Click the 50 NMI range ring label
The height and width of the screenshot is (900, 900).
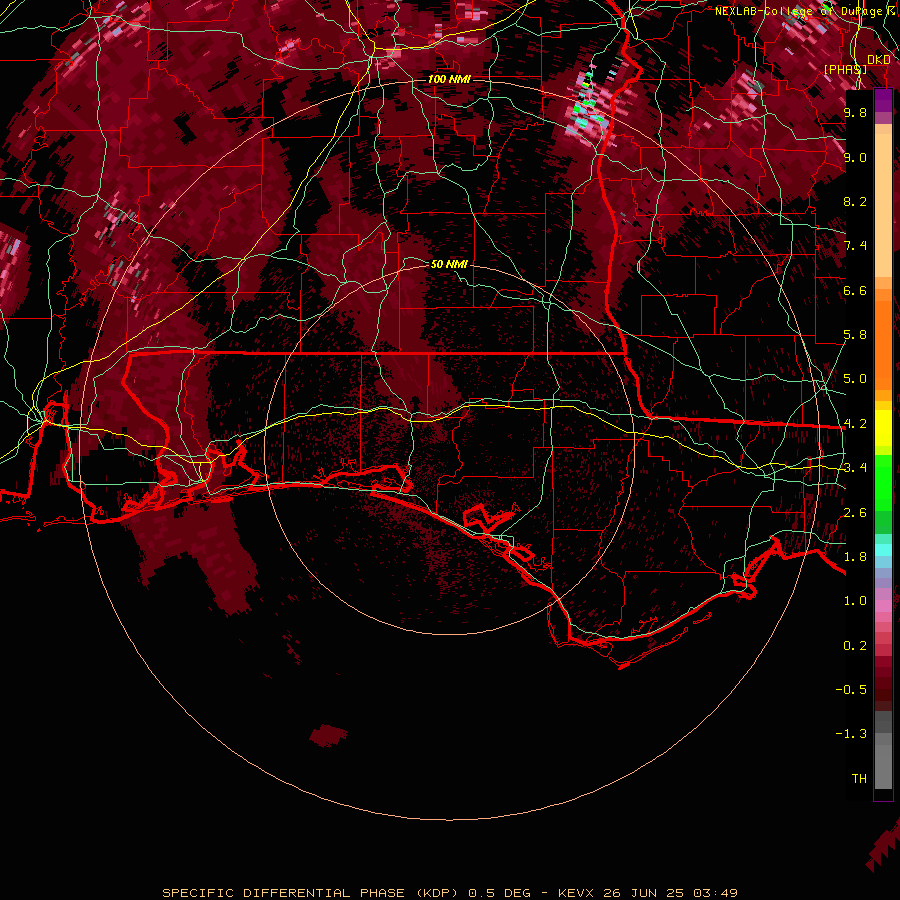click(x=449, y=264)
